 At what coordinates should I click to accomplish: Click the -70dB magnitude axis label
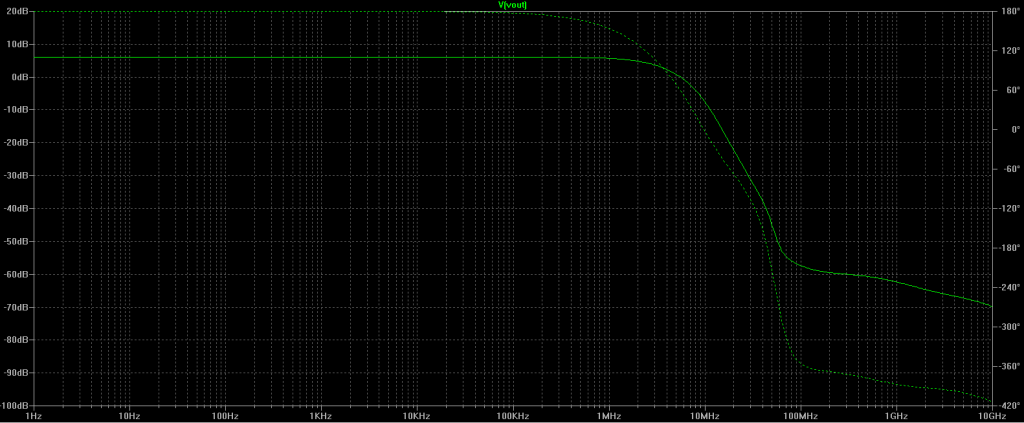[x=16, y=307]
